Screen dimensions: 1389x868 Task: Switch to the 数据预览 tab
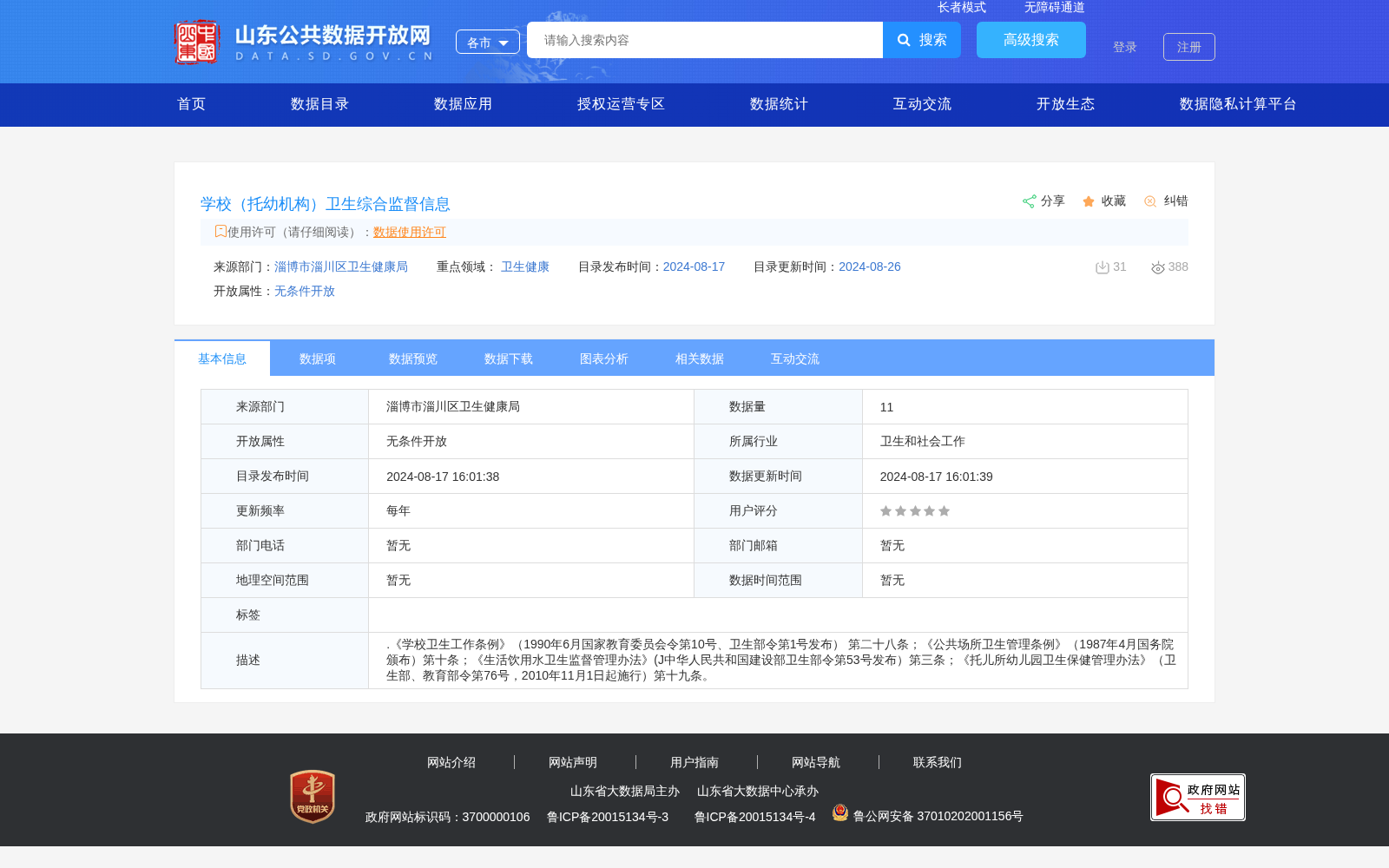click(x=413, y=358)
